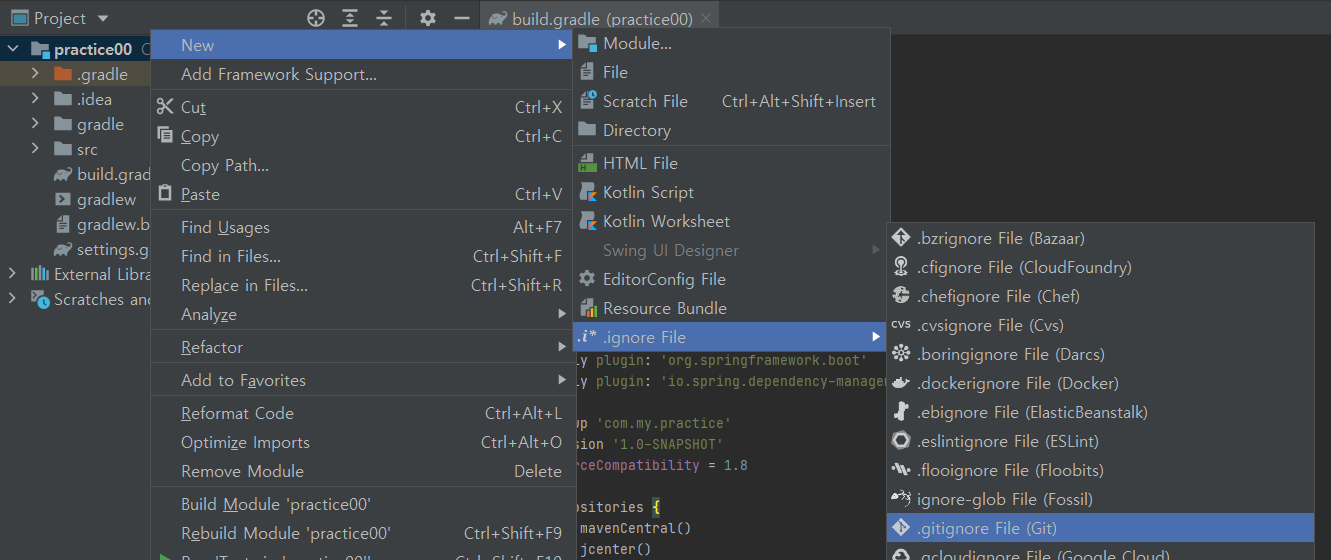Expand the .idea folder

click(35, 99)
